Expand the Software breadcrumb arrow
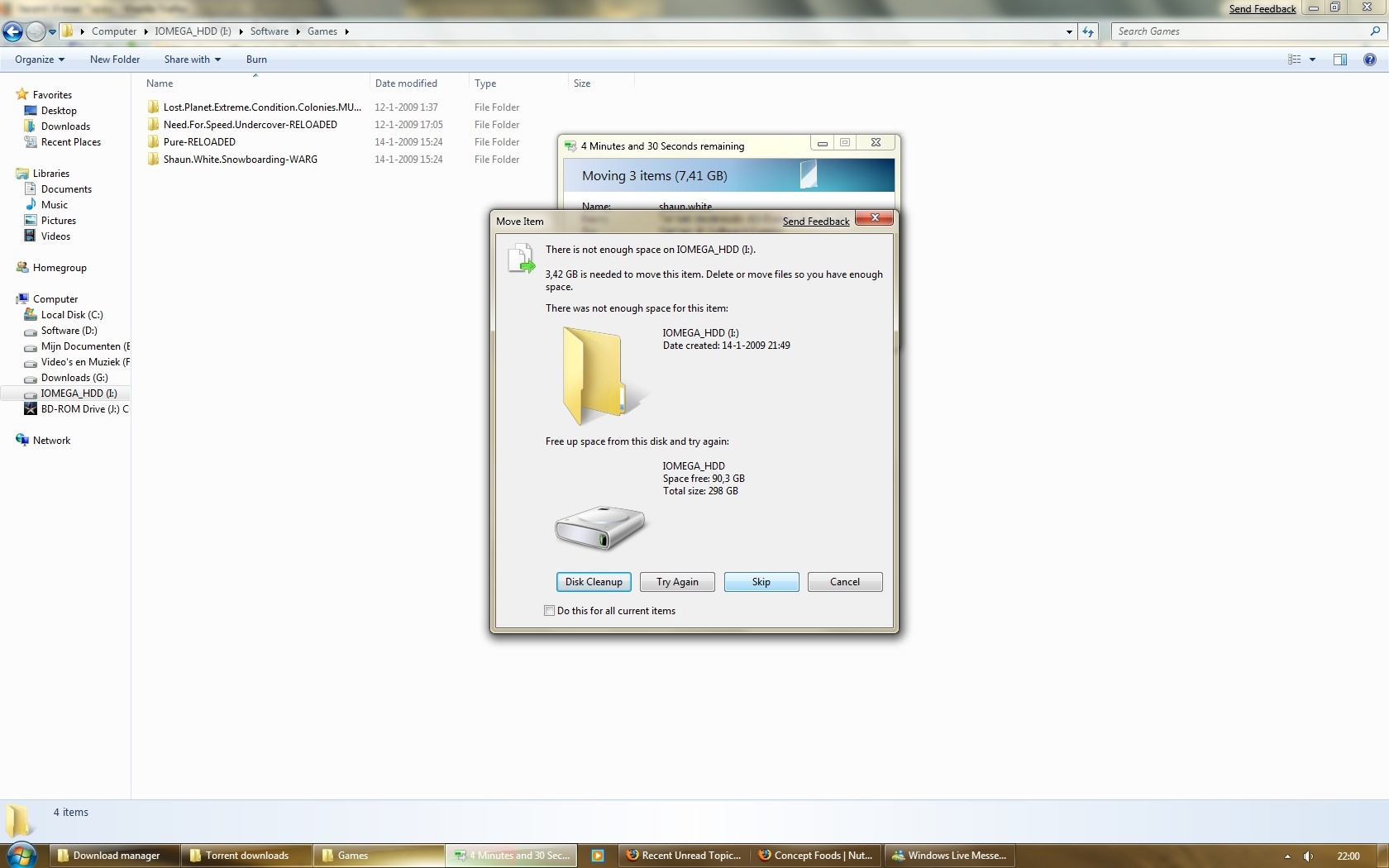 pos(298,32)
